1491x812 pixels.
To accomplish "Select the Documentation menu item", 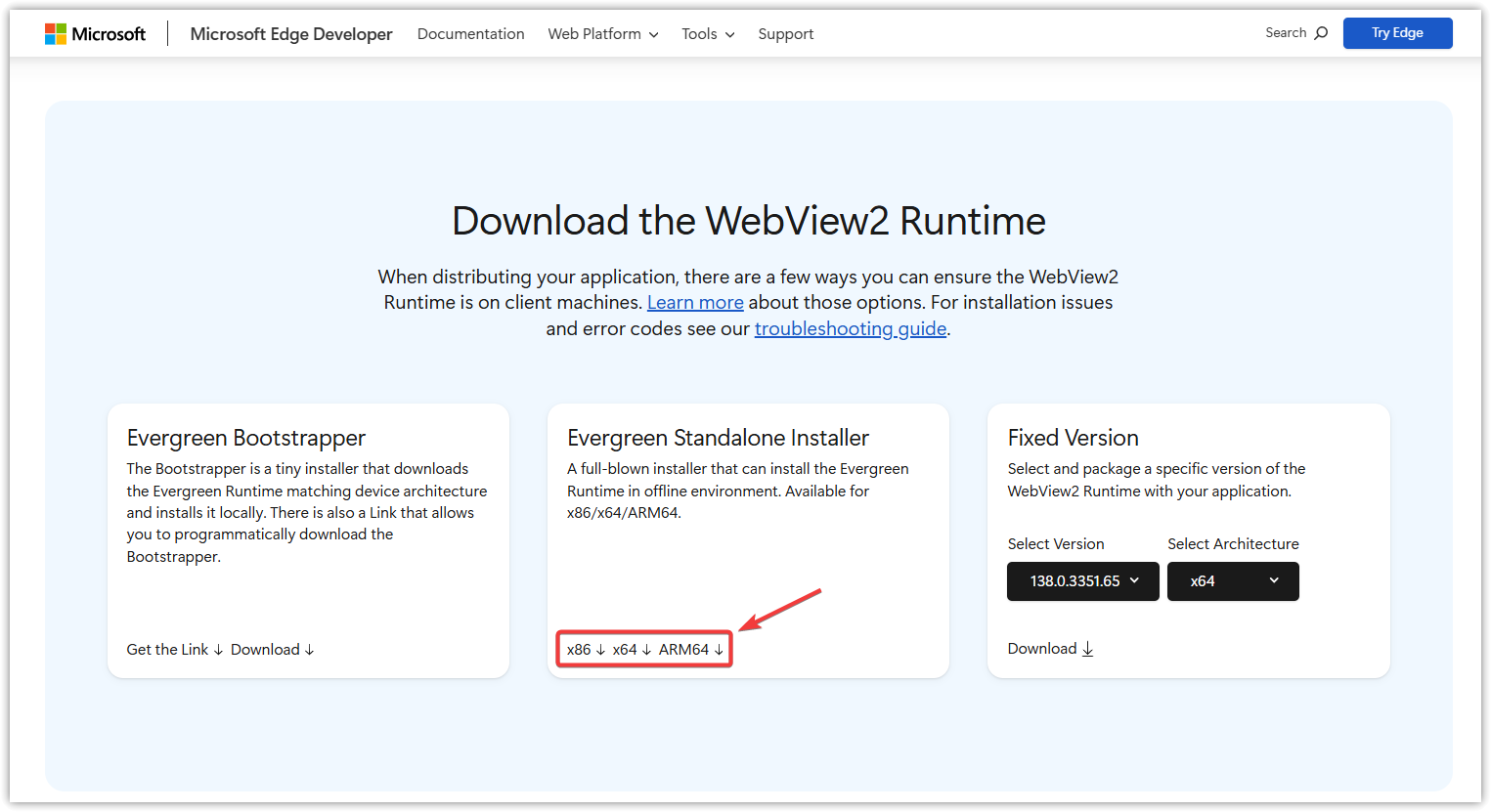I will [470, 33].
